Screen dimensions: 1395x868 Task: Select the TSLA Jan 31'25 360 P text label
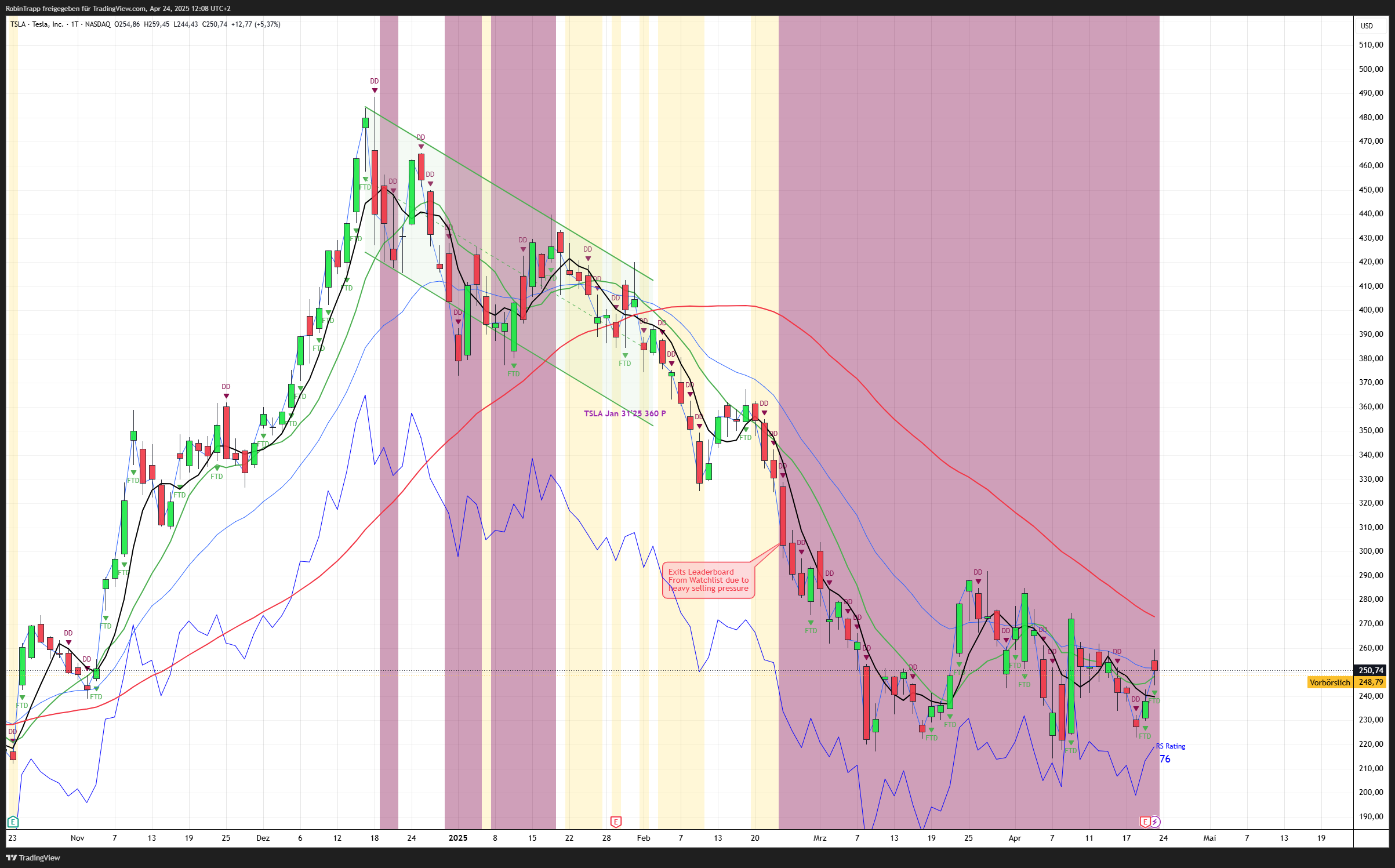point(624,413)
